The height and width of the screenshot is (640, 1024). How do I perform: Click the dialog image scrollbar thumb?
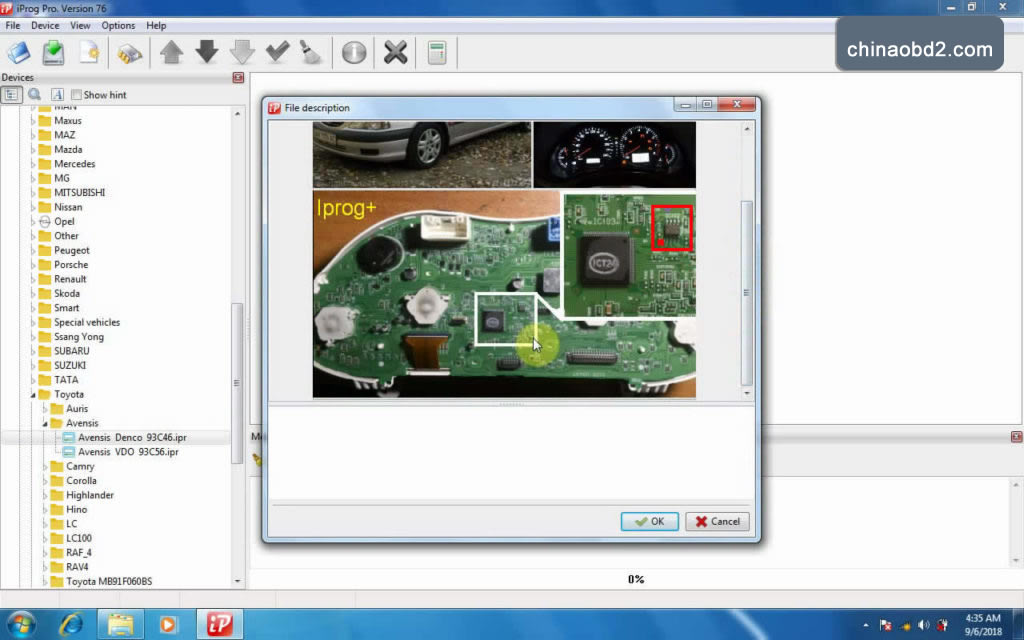point(747,293)
